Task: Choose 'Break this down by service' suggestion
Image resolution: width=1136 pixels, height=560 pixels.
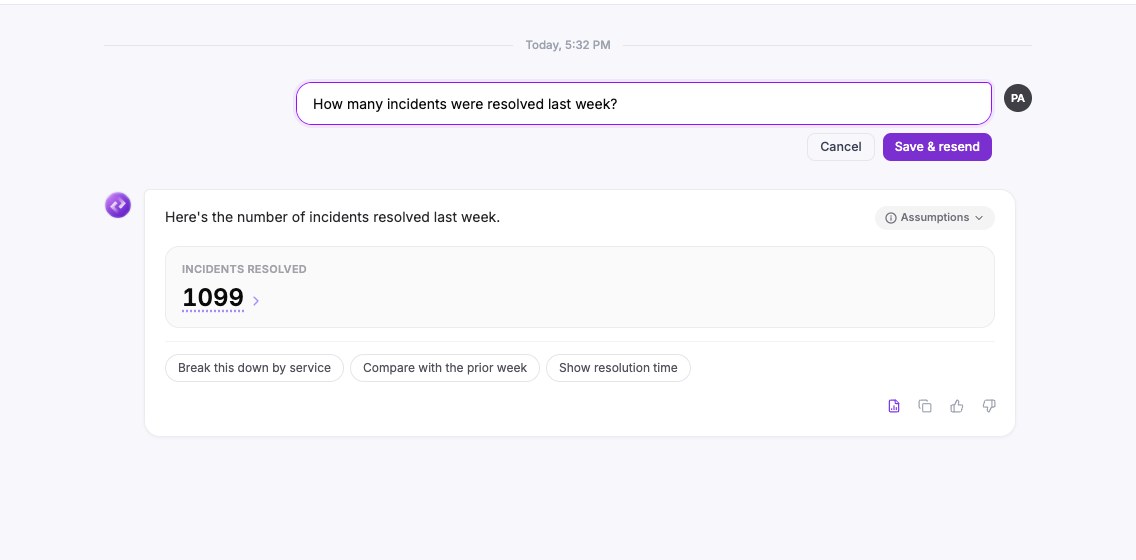Action: click(x=254, y=368)
